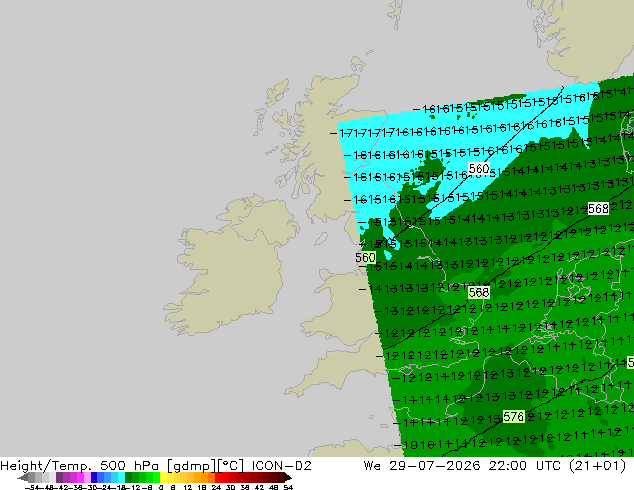The height and width of the screenshot is (490, 634).
Task: Click the right arrow end of the color legend
Action: tap(288, 477)
